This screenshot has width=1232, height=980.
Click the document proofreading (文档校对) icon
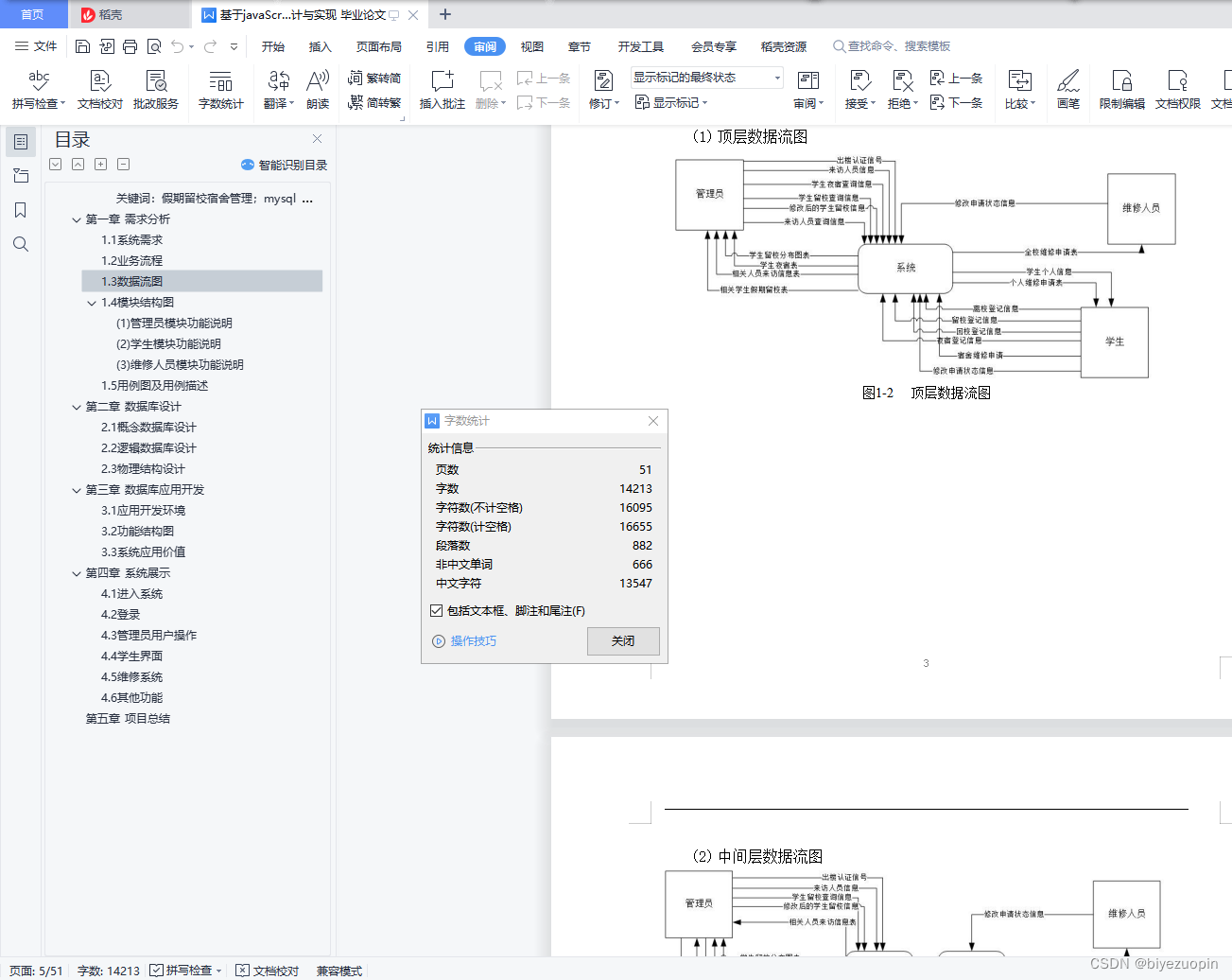tap(100, 90)
